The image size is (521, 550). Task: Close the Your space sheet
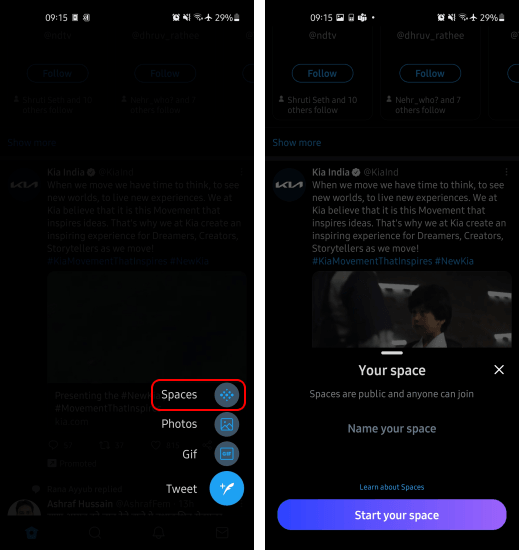(x=499, y=370)
